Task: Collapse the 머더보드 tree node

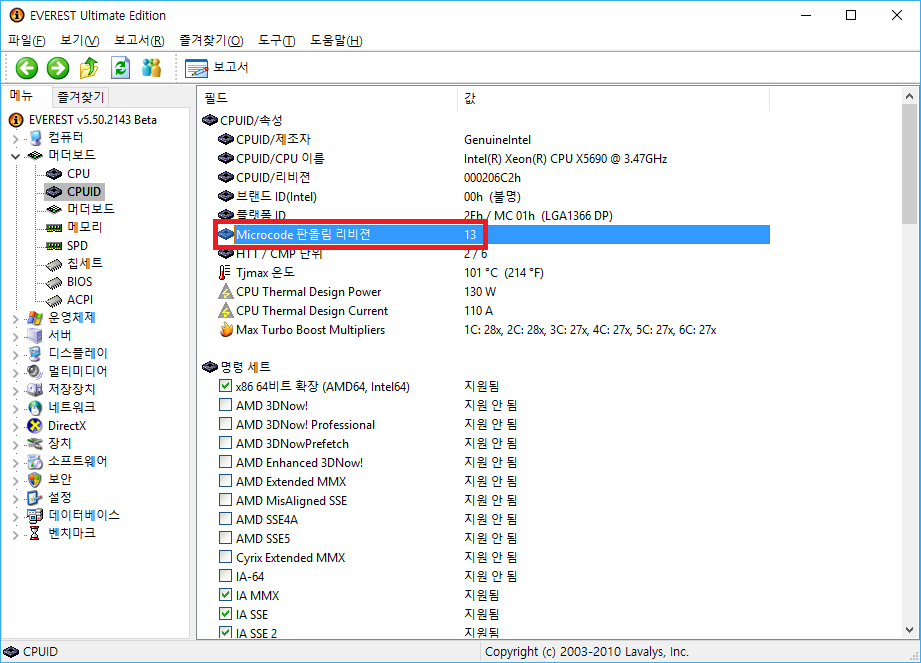Action: point(16,156)
